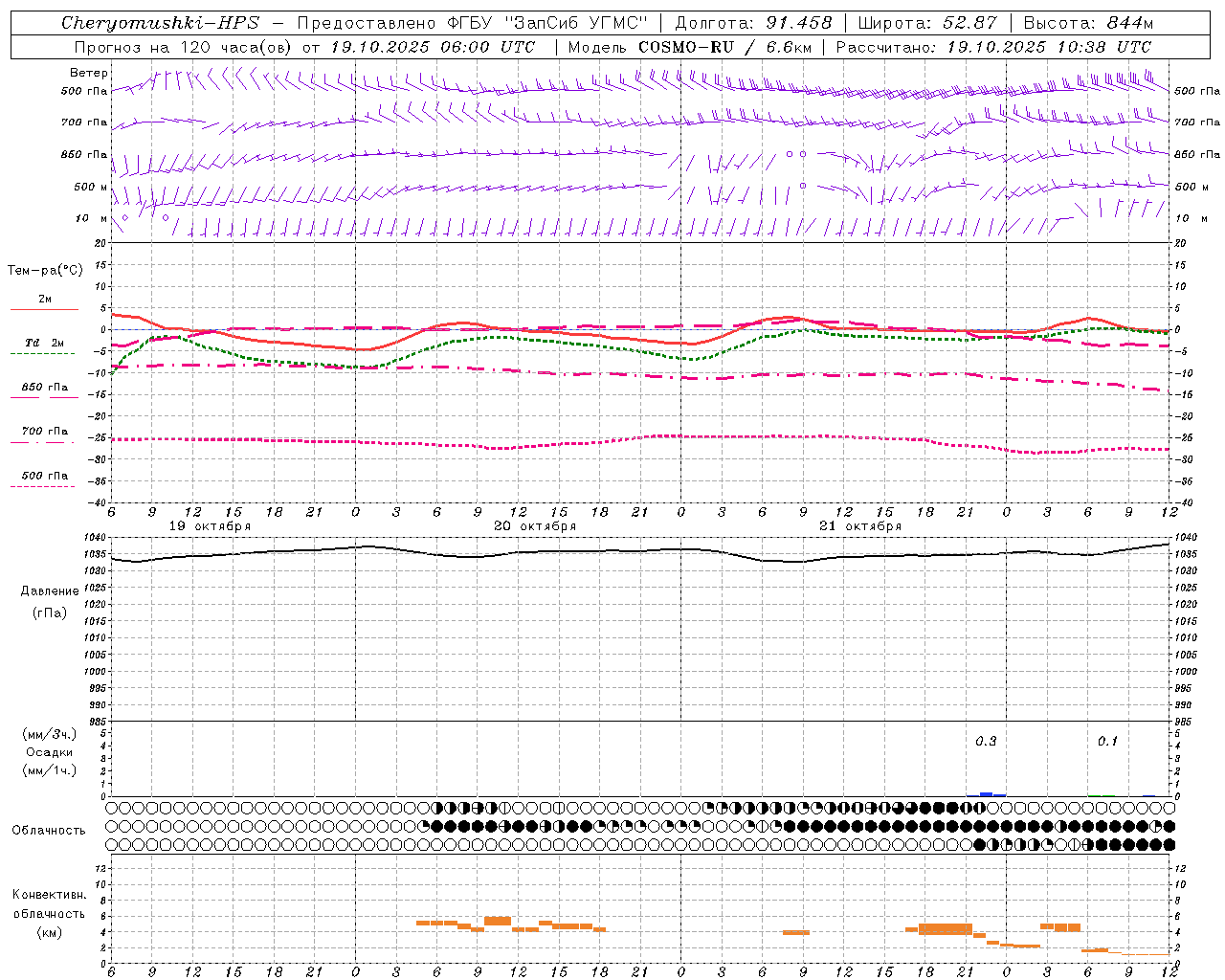Click the station name Cheryomushki-HPS
Image resolution: width=1225 pixels, height=980 pixels.
pyautogui.click(x=160, y=23)
